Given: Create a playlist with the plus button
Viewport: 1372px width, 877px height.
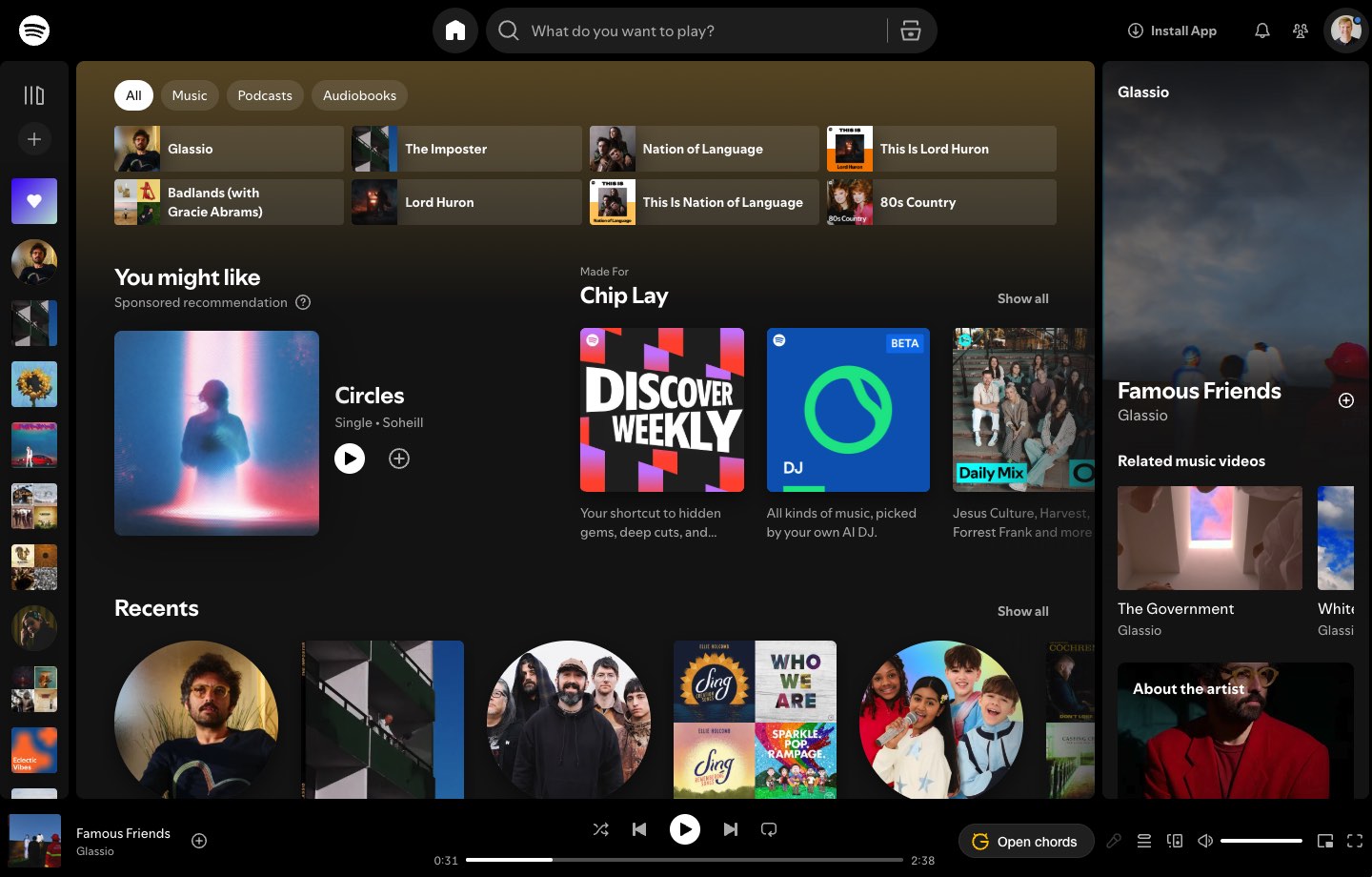Looking at the screenshot, I should pos(34,139).
